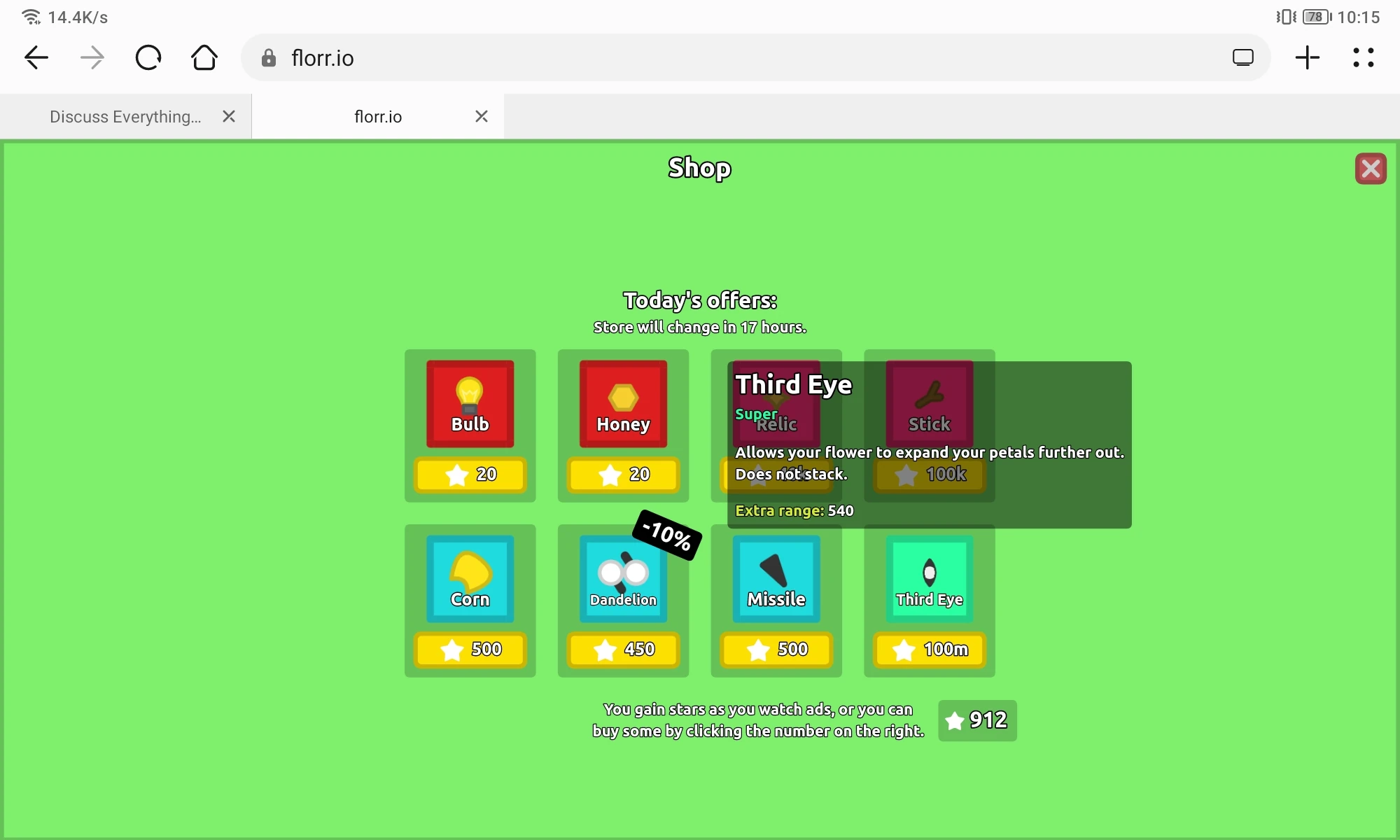The width and height of the screenshot is (1400, 840).
Task: Buy Honey for 20 stars
Action: [623, 475]
